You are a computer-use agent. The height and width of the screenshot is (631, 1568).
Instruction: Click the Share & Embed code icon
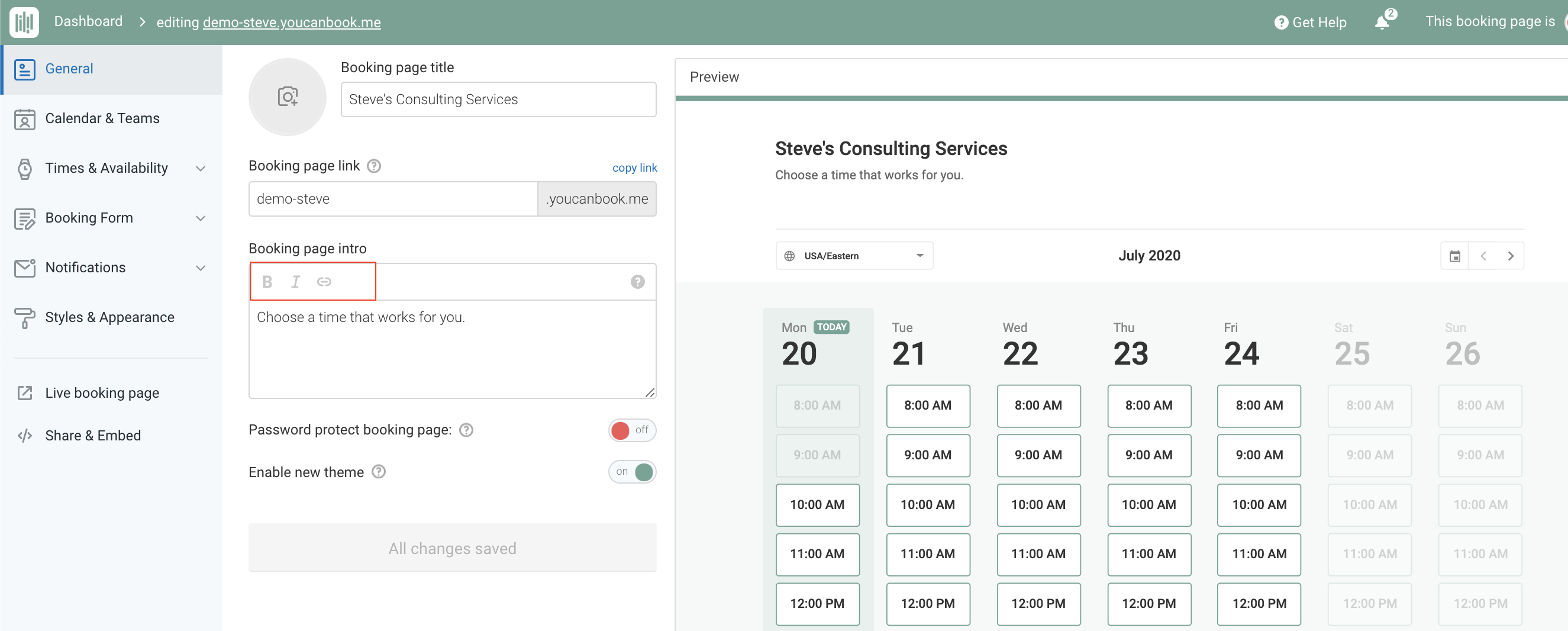tap(24, 436)
